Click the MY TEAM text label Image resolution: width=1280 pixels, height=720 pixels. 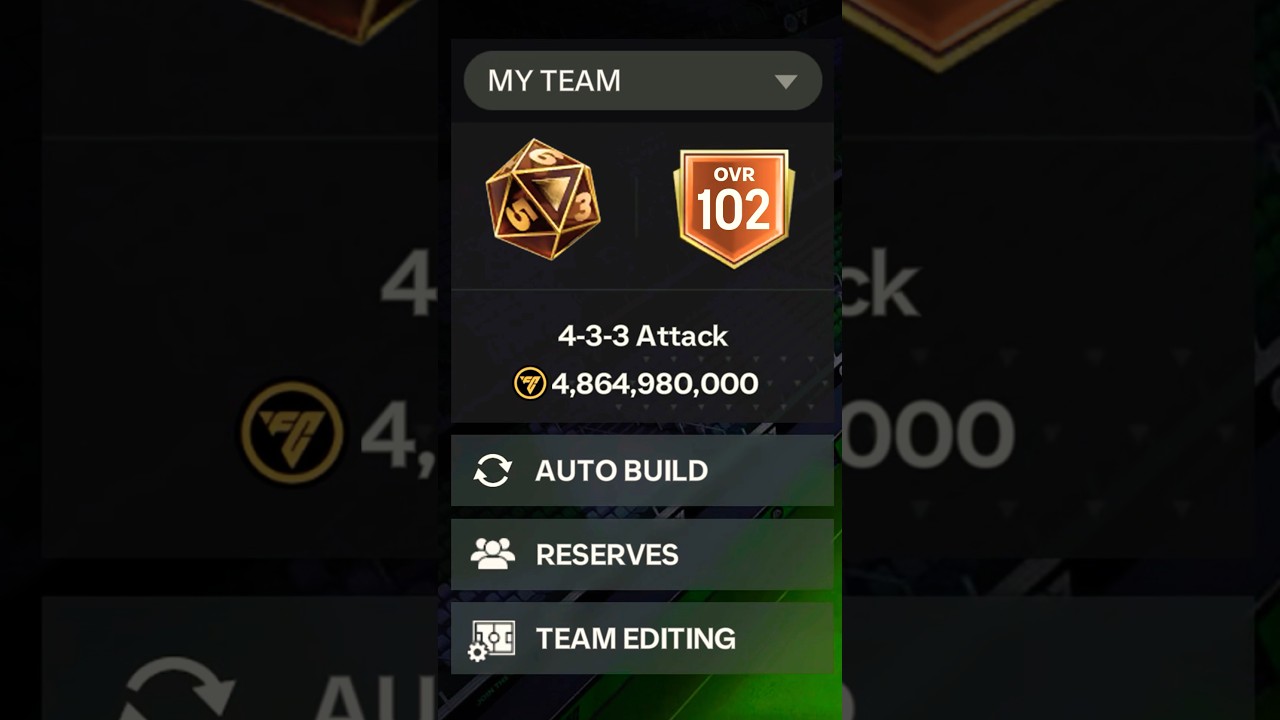(554, 81)
